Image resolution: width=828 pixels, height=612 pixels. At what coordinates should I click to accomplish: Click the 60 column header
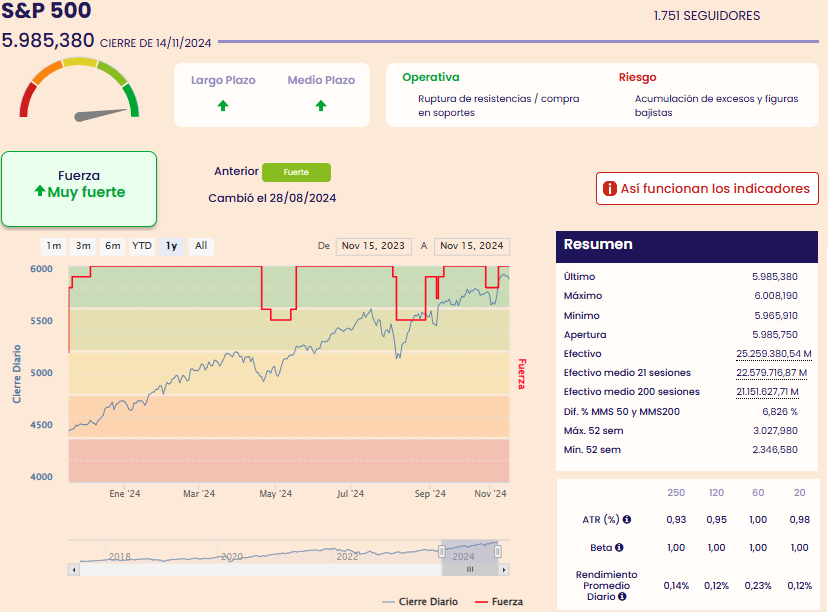758,493
